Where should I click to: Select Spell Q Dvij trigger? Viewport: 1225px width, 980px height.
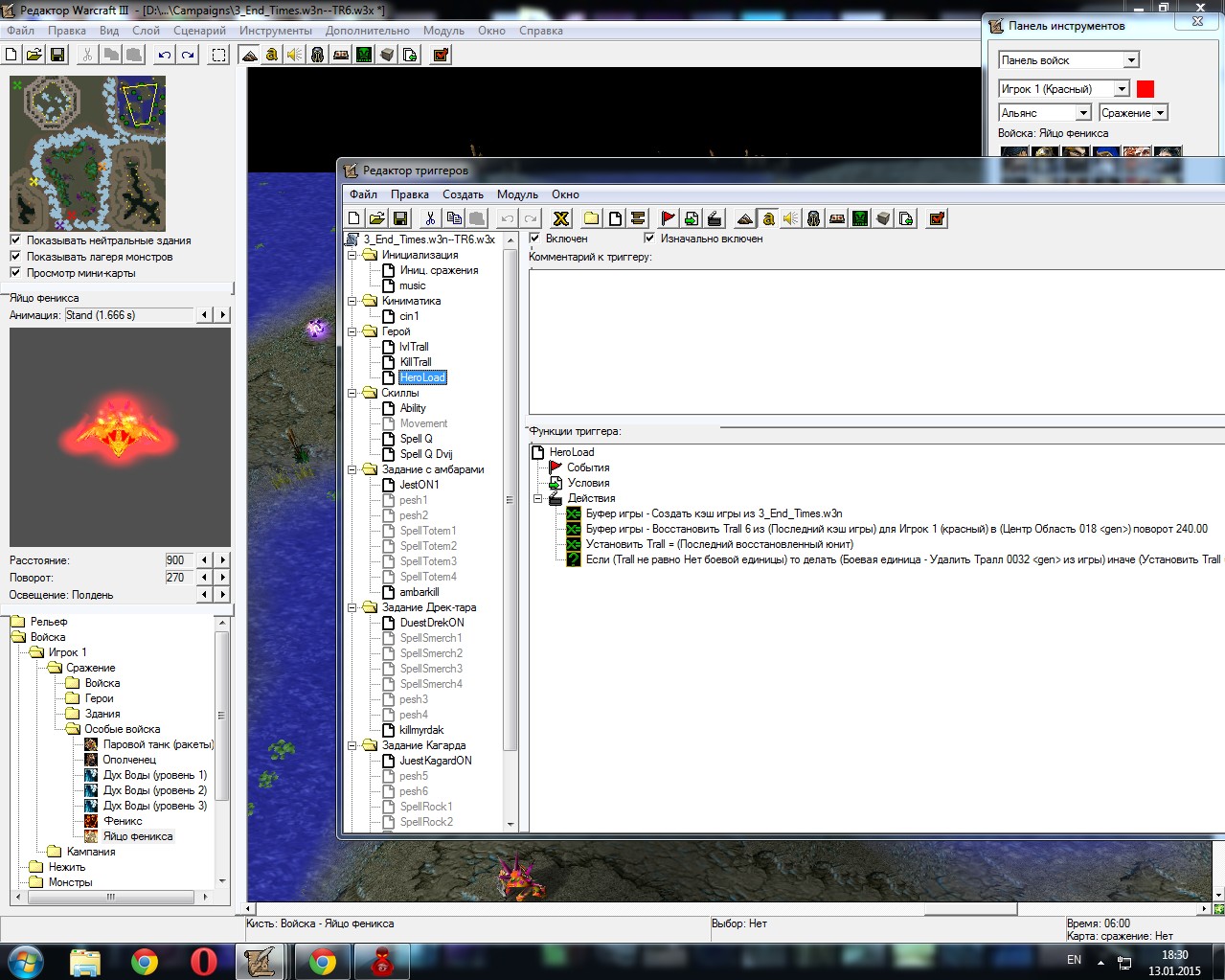click(x=426, y=454)
